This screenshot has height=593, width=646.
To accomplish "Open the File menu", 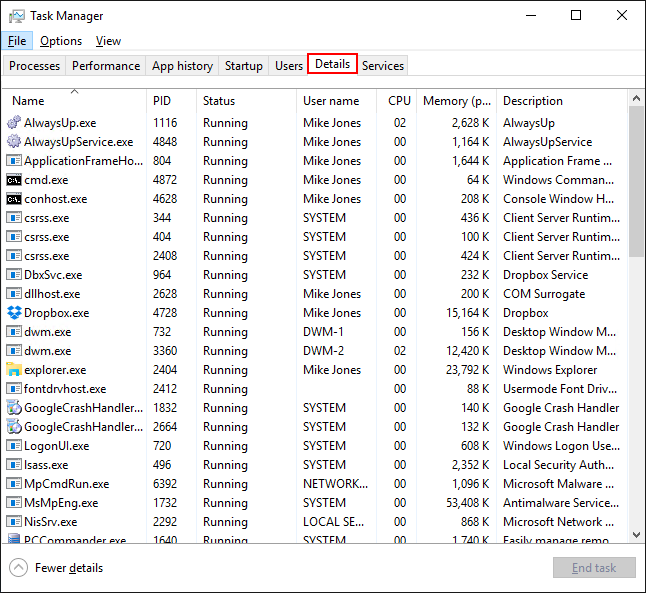I will [x=17, y=41].
